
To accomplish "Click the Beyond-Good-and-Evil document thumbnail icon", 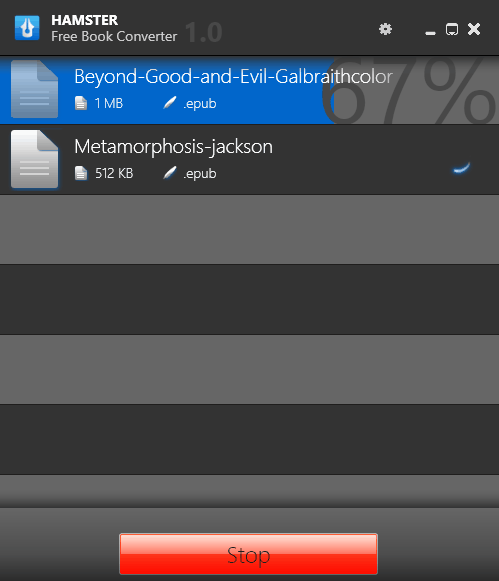I will [x=34, y=89].
